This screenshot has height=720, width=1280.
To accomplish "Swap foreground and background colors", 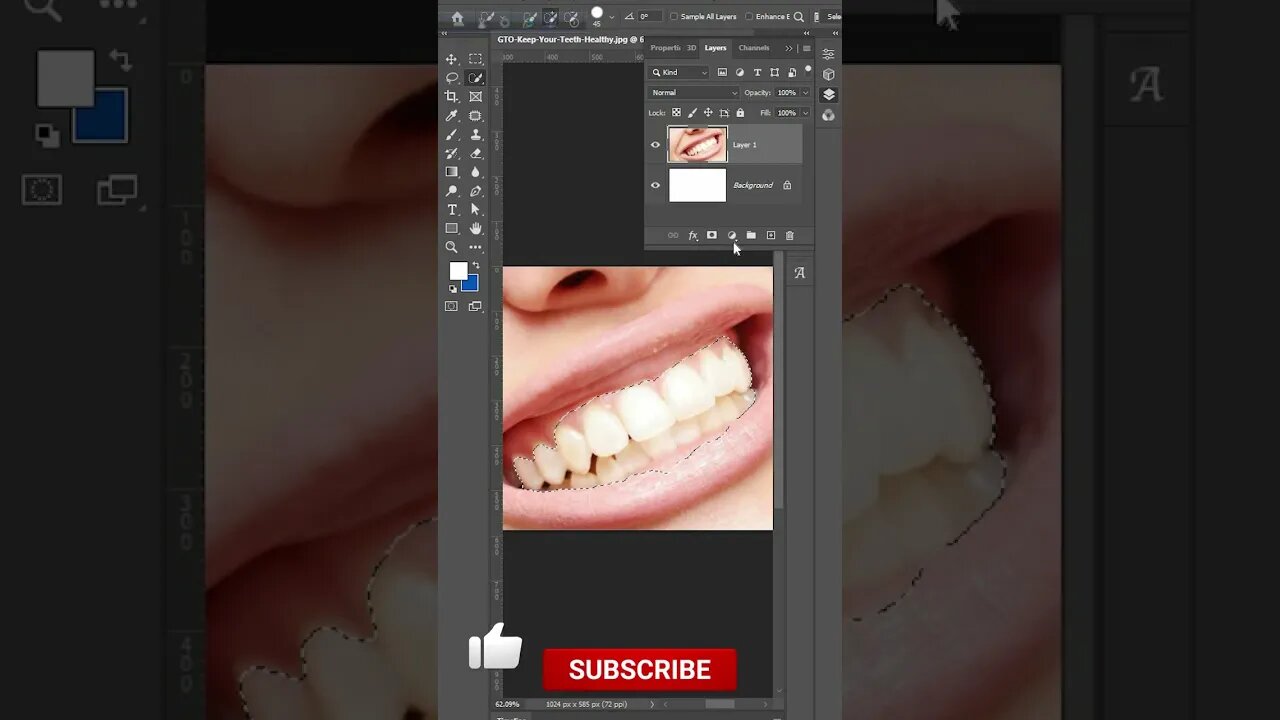I will pos(475,265).
